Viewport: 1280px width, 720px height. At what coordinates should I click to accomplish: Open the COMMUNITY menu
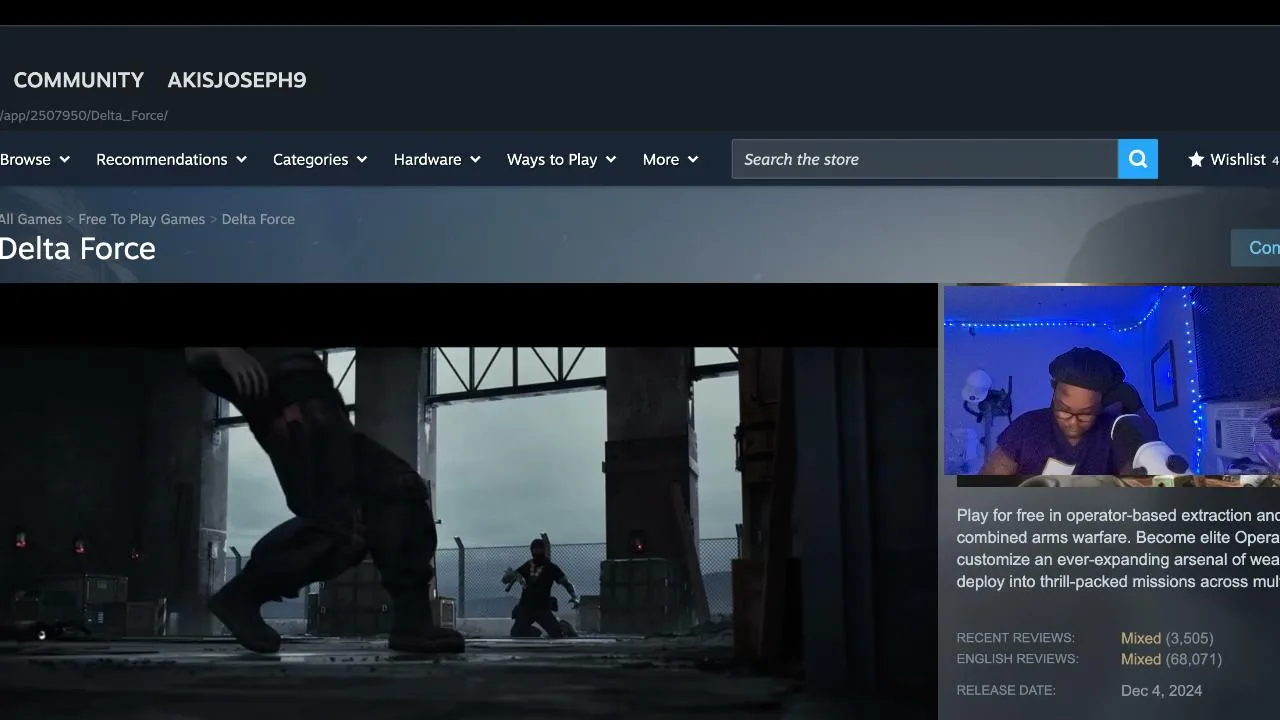coord(79,80)
